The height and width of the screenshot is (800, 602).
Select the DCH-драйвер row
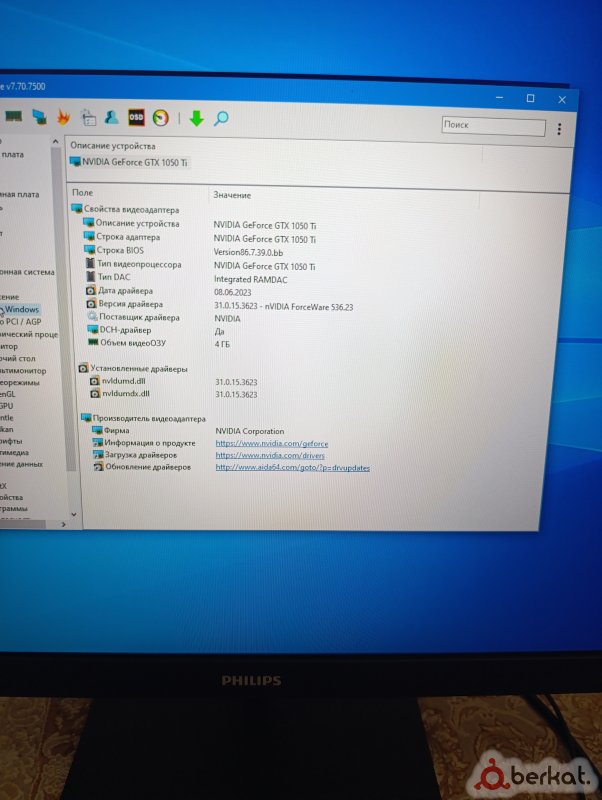125,330
